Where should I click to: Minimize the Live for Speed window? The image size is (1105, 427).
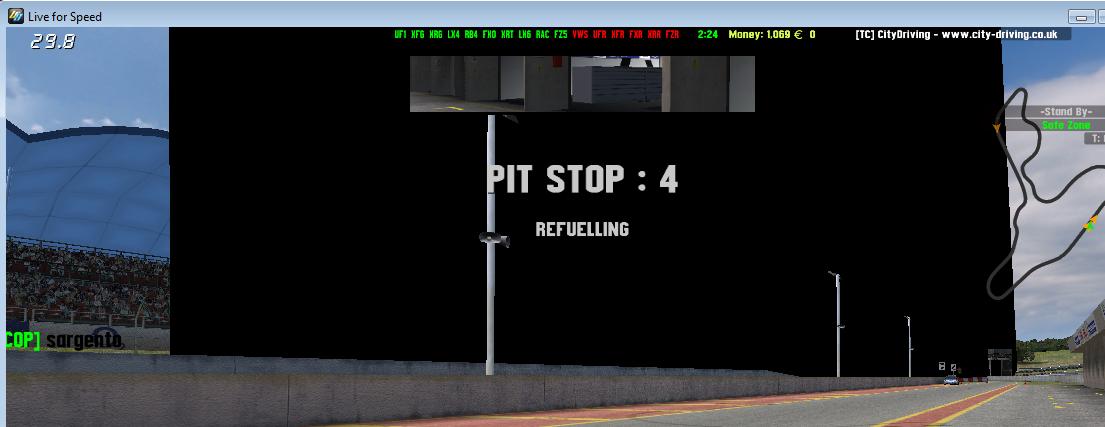tap(1080, 16)
